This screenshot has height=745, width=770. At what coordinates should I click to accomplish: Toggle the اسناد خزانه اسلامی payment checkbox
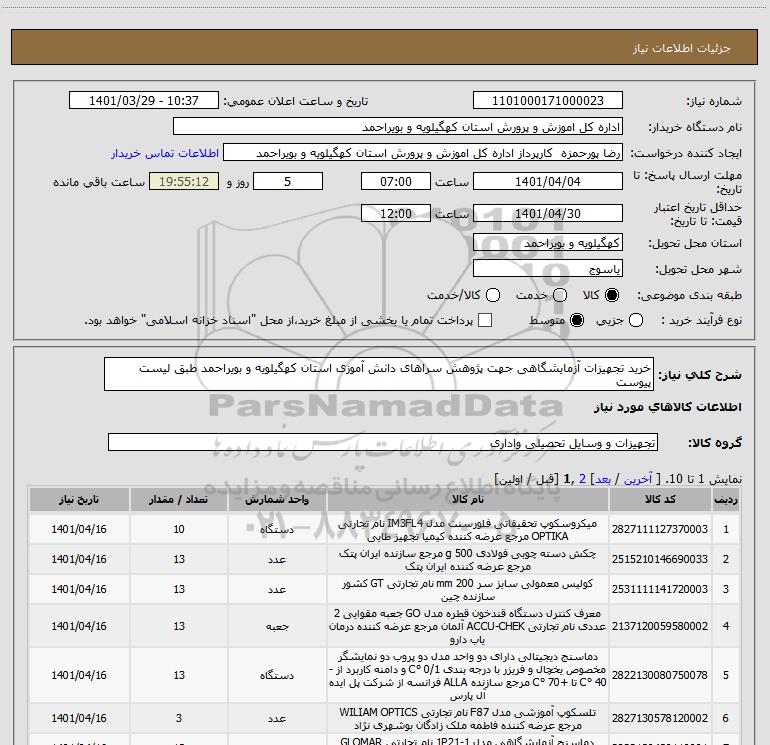[x=485, y=320]
